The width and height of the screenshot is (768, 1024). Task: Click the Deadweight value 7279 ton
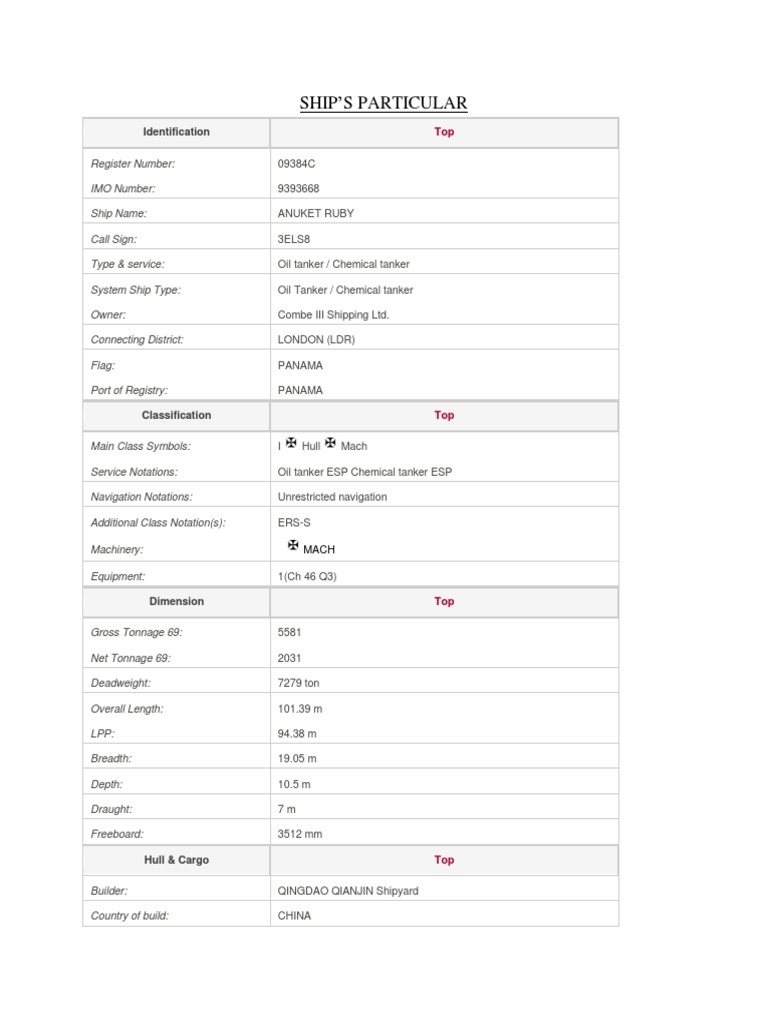(298, 683)
